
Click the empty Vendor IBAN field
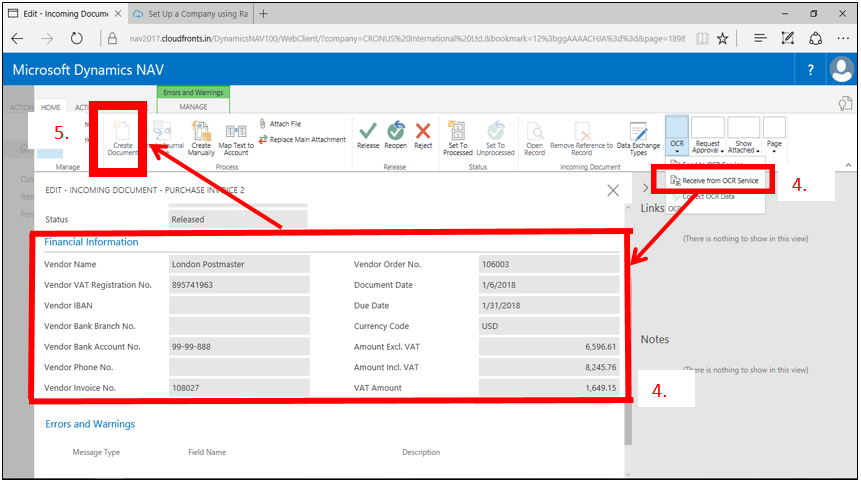pos(239,305)
